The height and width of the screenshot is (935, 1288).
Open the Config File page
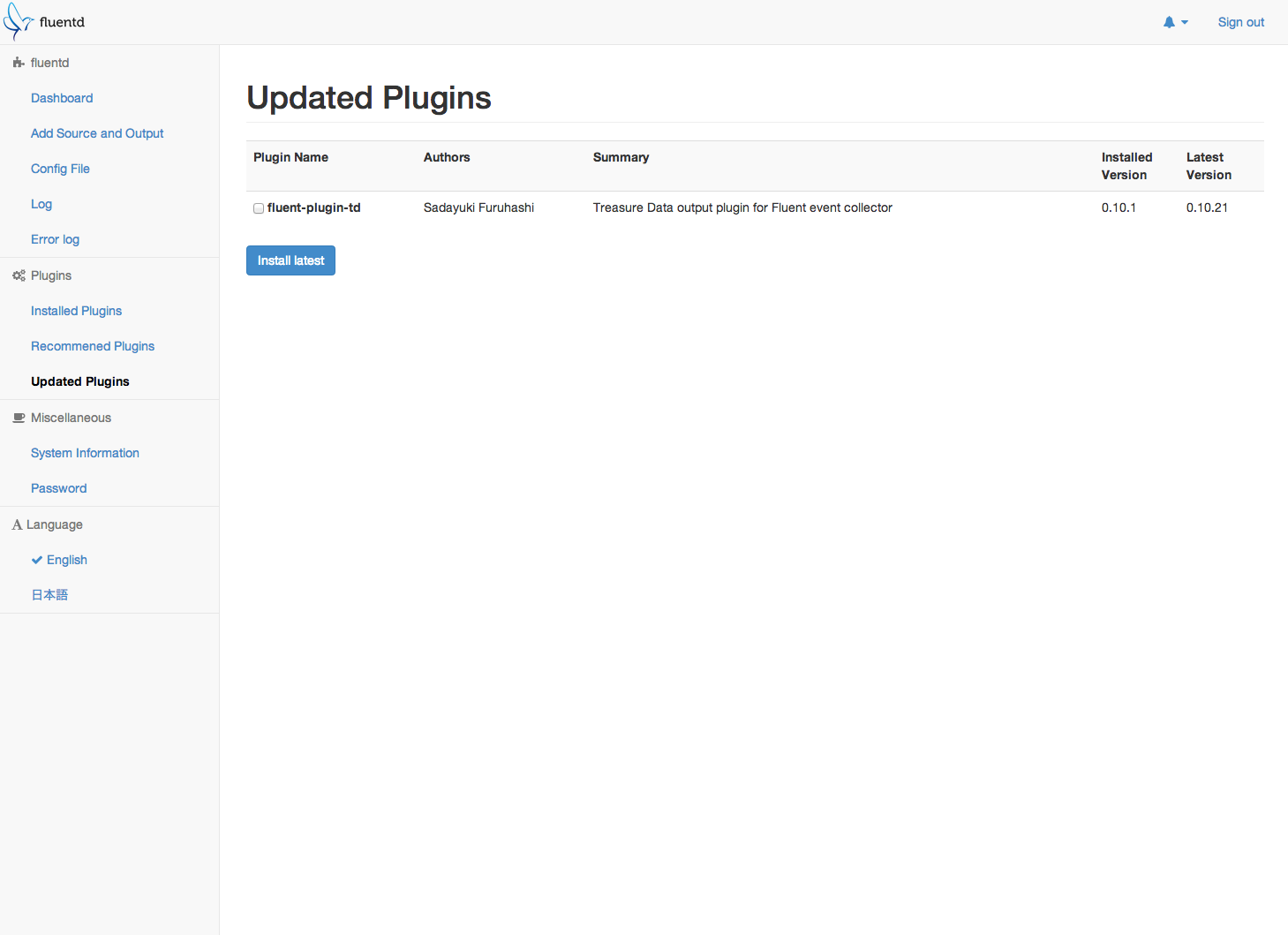point(60,169)
